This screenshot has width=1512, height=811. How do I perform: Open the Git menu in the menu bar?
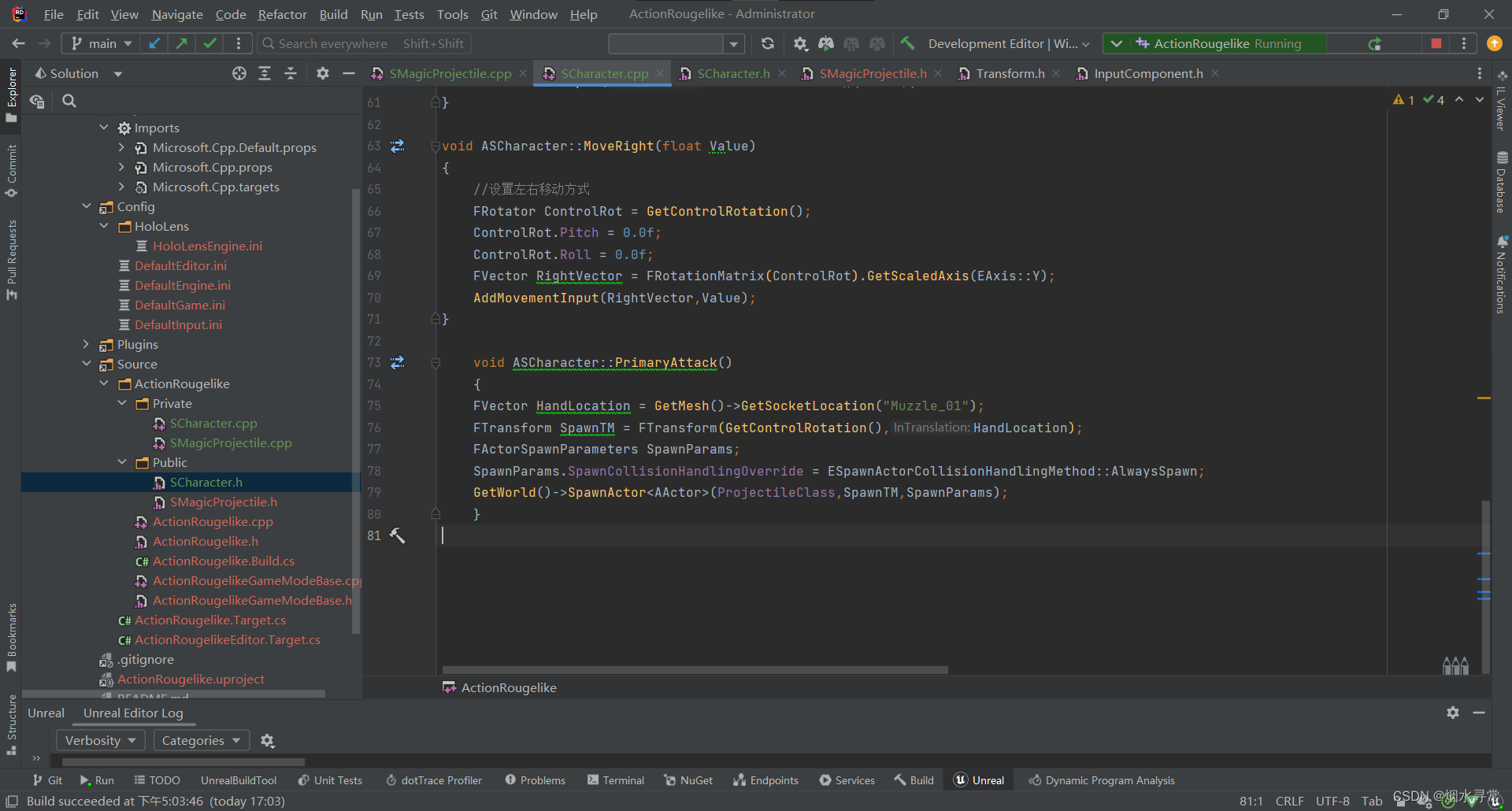pyautogui.click(x=489, y=13)
